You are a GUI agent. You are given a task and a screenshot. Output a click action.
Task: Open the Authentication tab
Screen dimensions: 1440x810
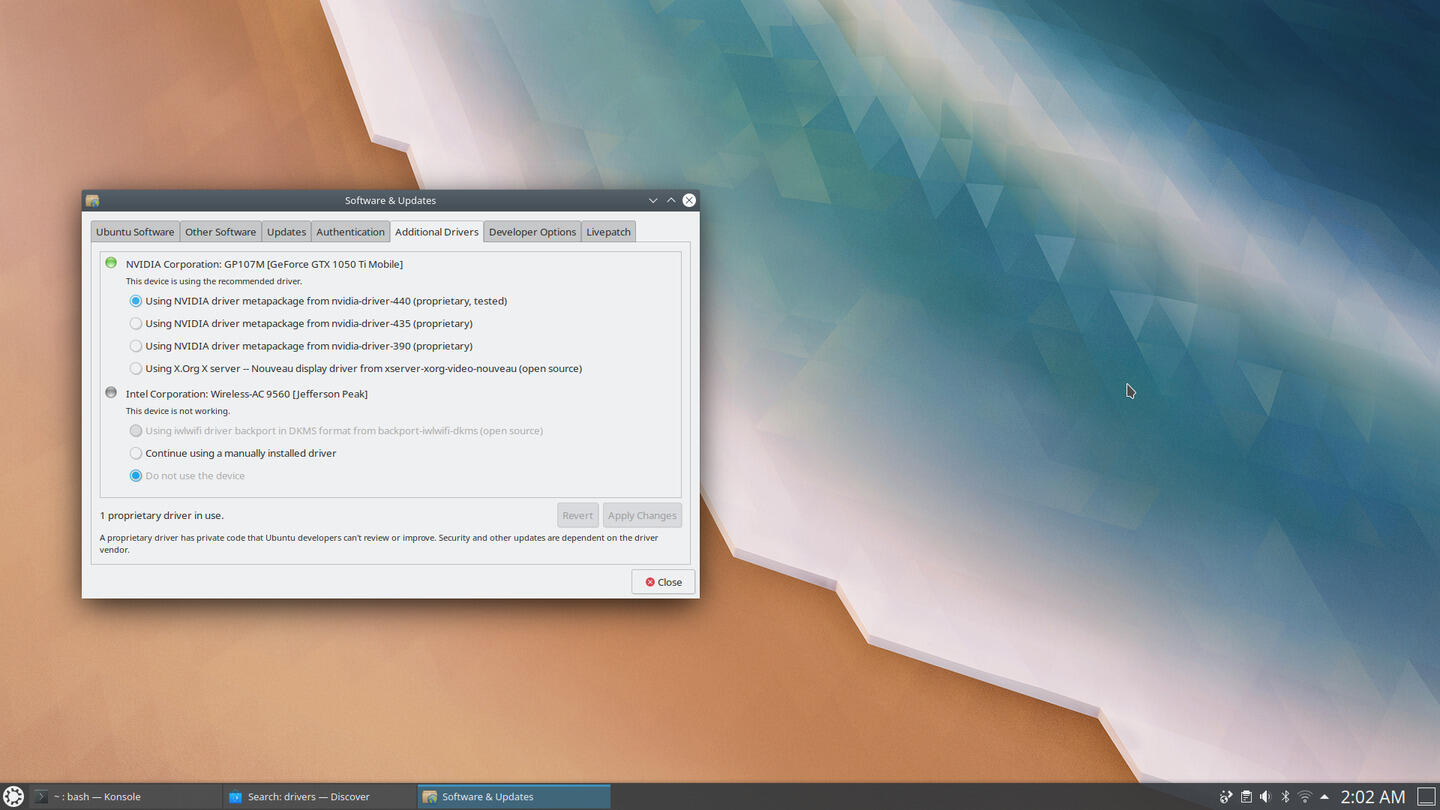click(x=350, y=232)
